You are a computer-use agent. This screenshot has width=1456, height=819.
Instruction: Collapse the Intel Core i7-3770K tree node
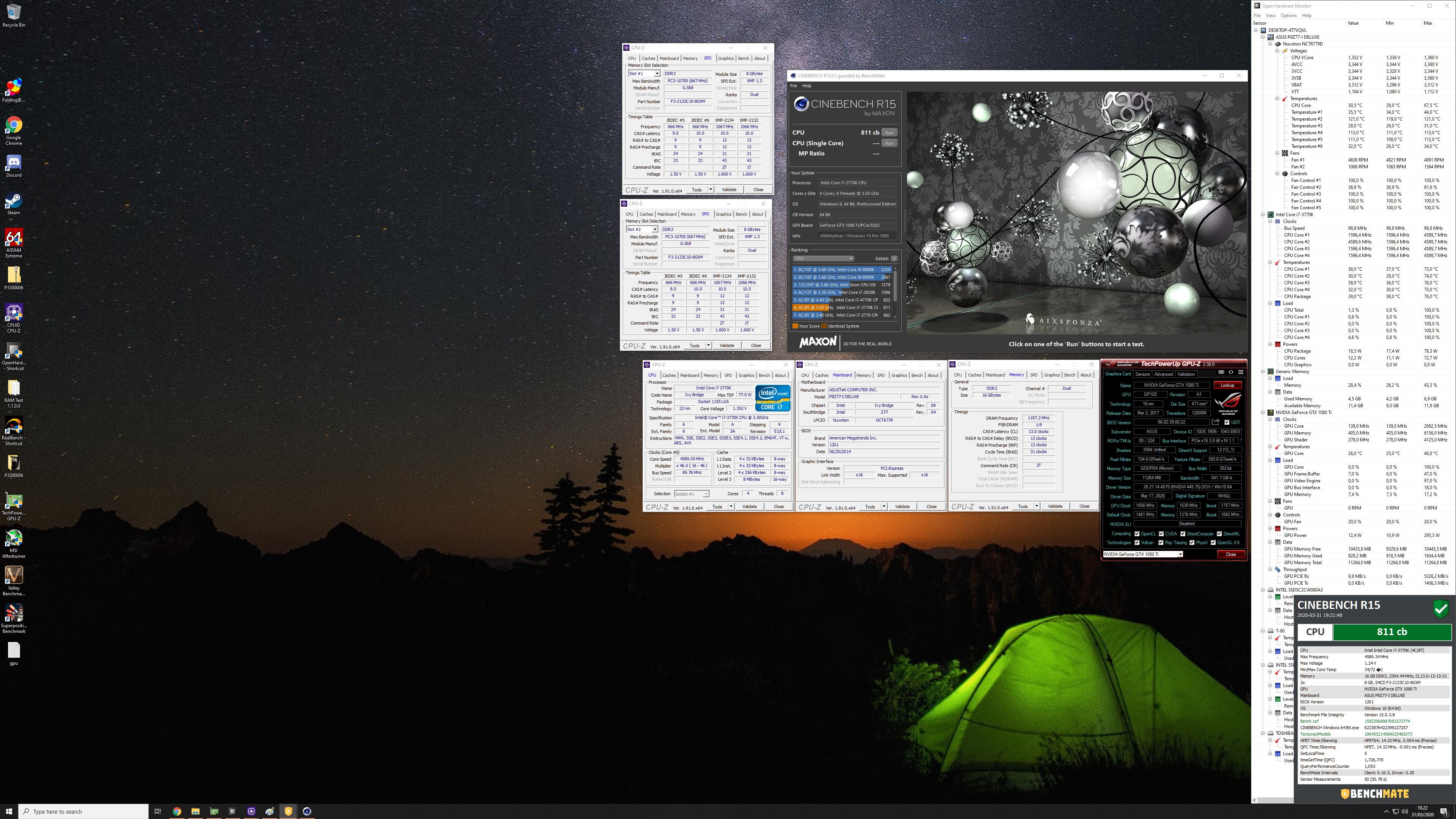tap(1263, 215)
